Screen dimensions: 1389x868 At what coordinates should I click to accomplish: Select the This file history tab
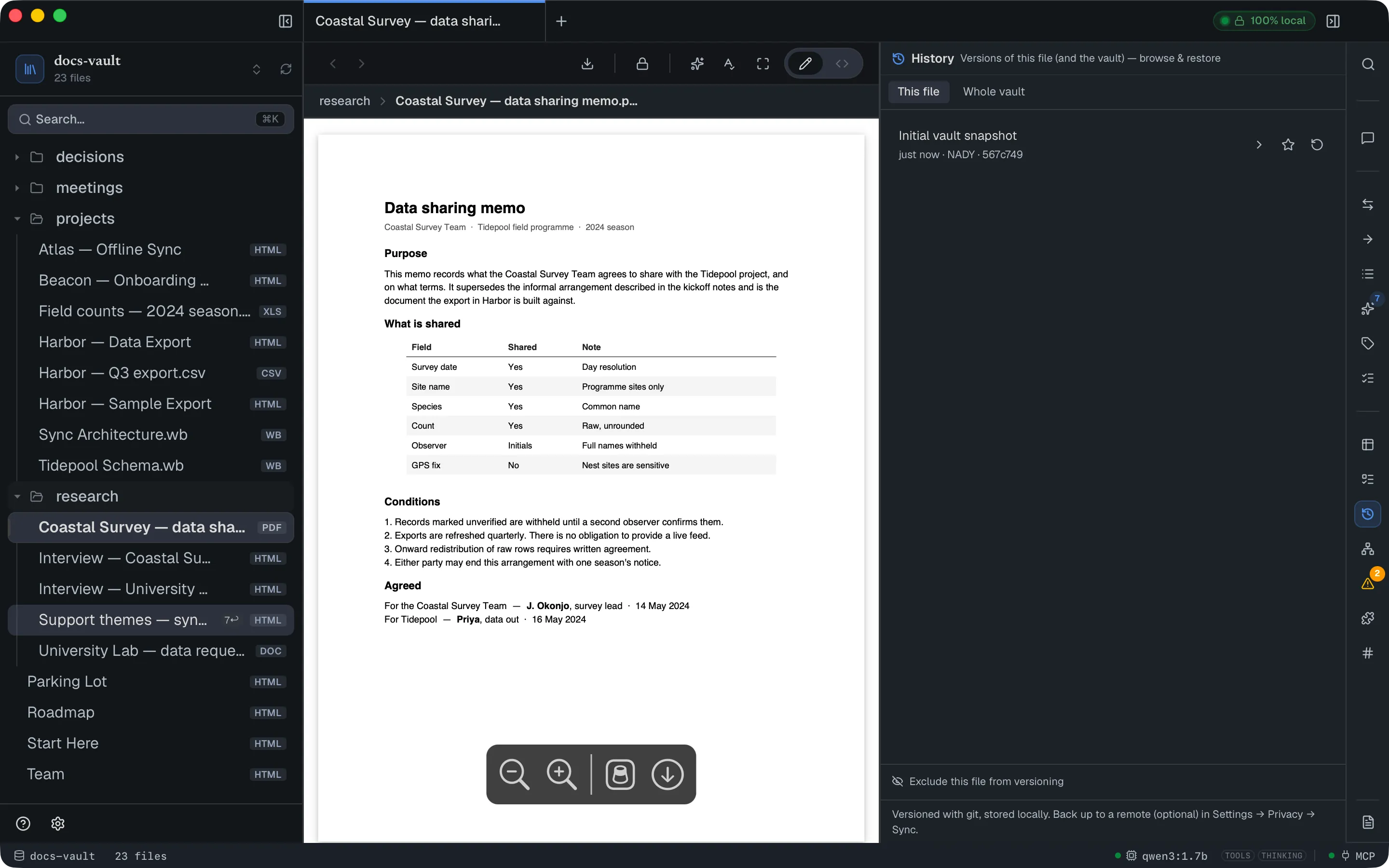918,92
